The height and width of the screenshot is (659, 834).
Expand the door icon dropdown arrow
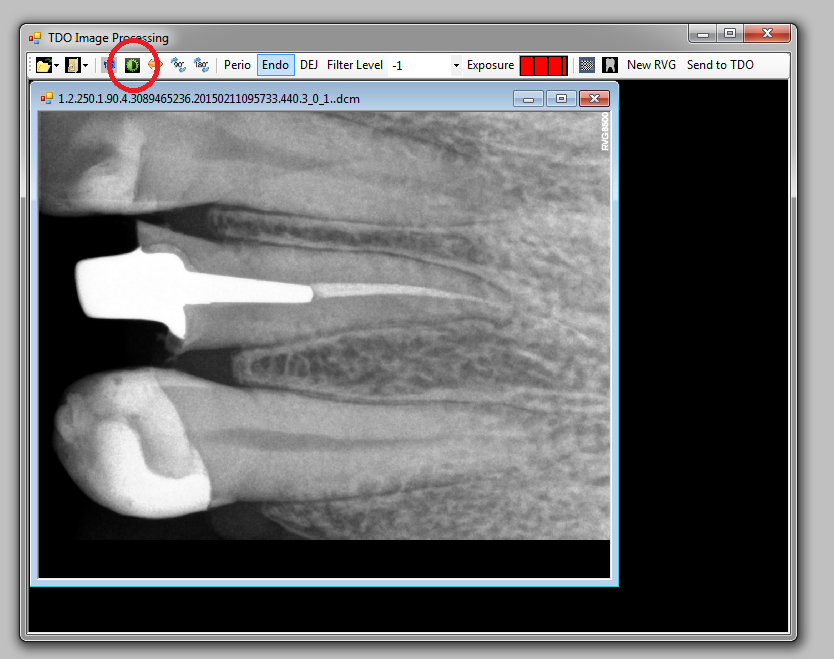(x=86, y=65)
